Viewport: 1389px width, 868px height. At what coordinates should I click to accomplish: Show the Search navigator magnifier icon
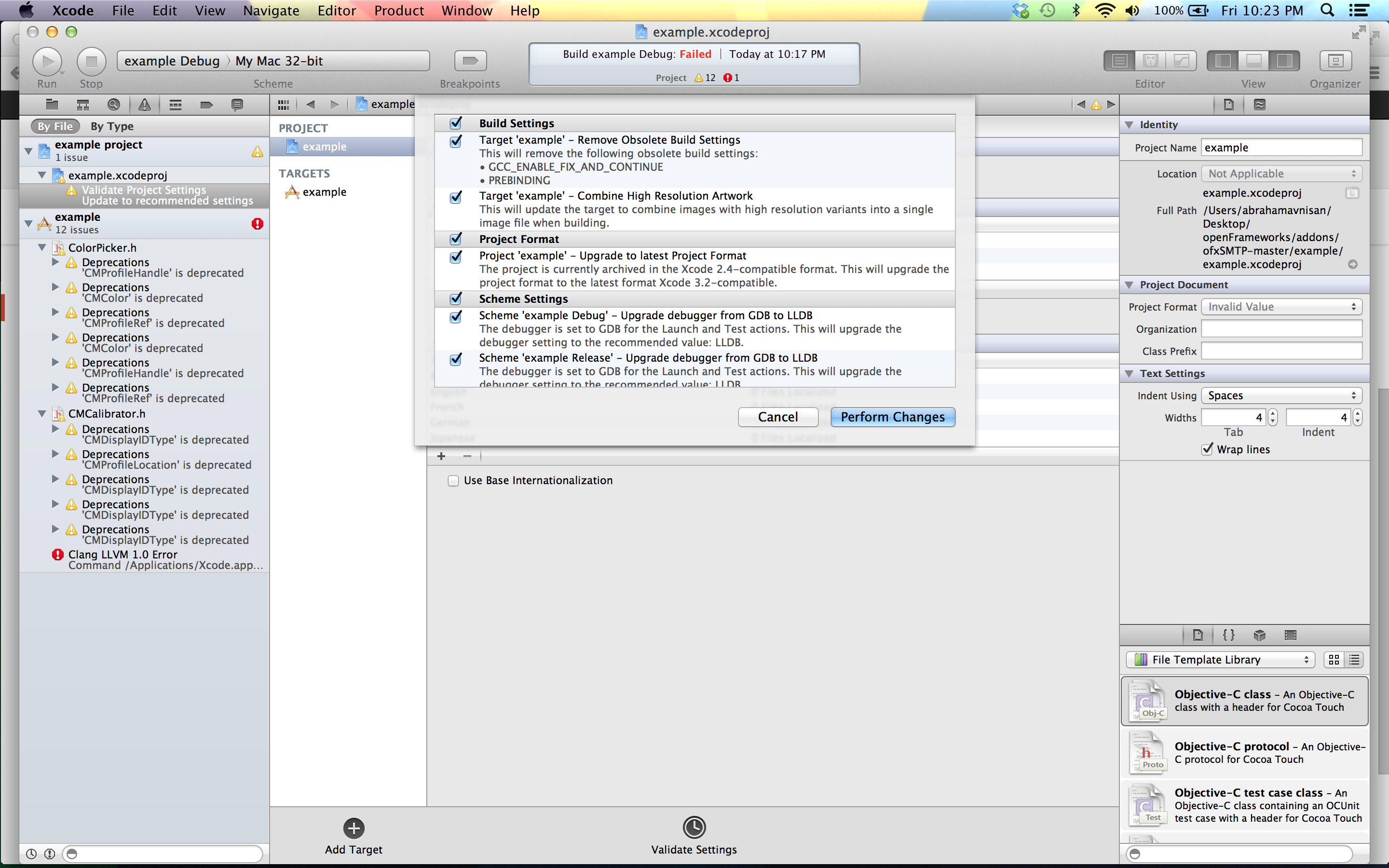[x=114, y=105]
